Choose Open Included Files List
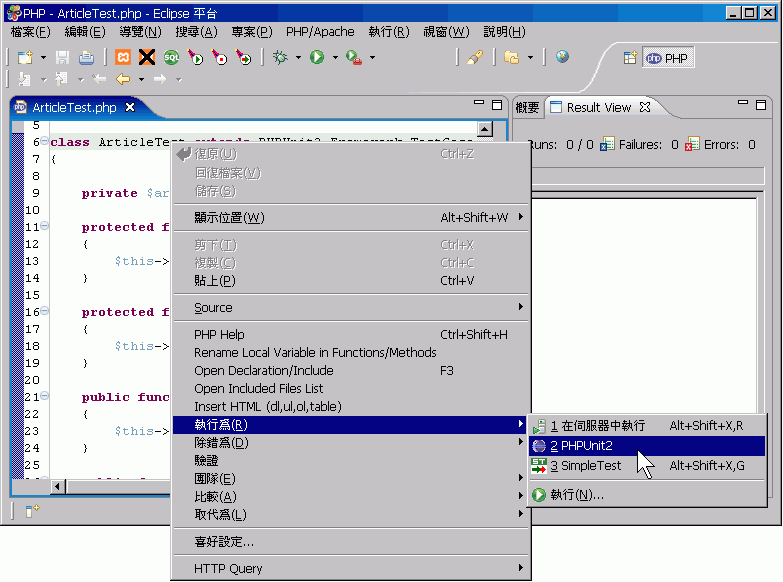 [351, 389]
